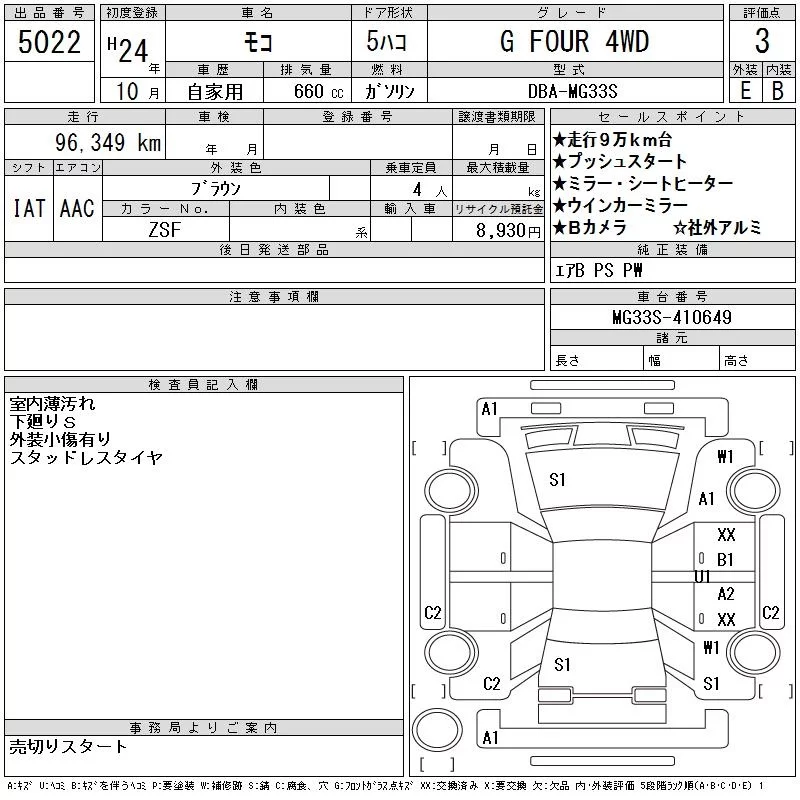Select the recycle deposit 8,930円
Image resolution: width=800 pixels, height=800 pixels.
pos(508,230)
